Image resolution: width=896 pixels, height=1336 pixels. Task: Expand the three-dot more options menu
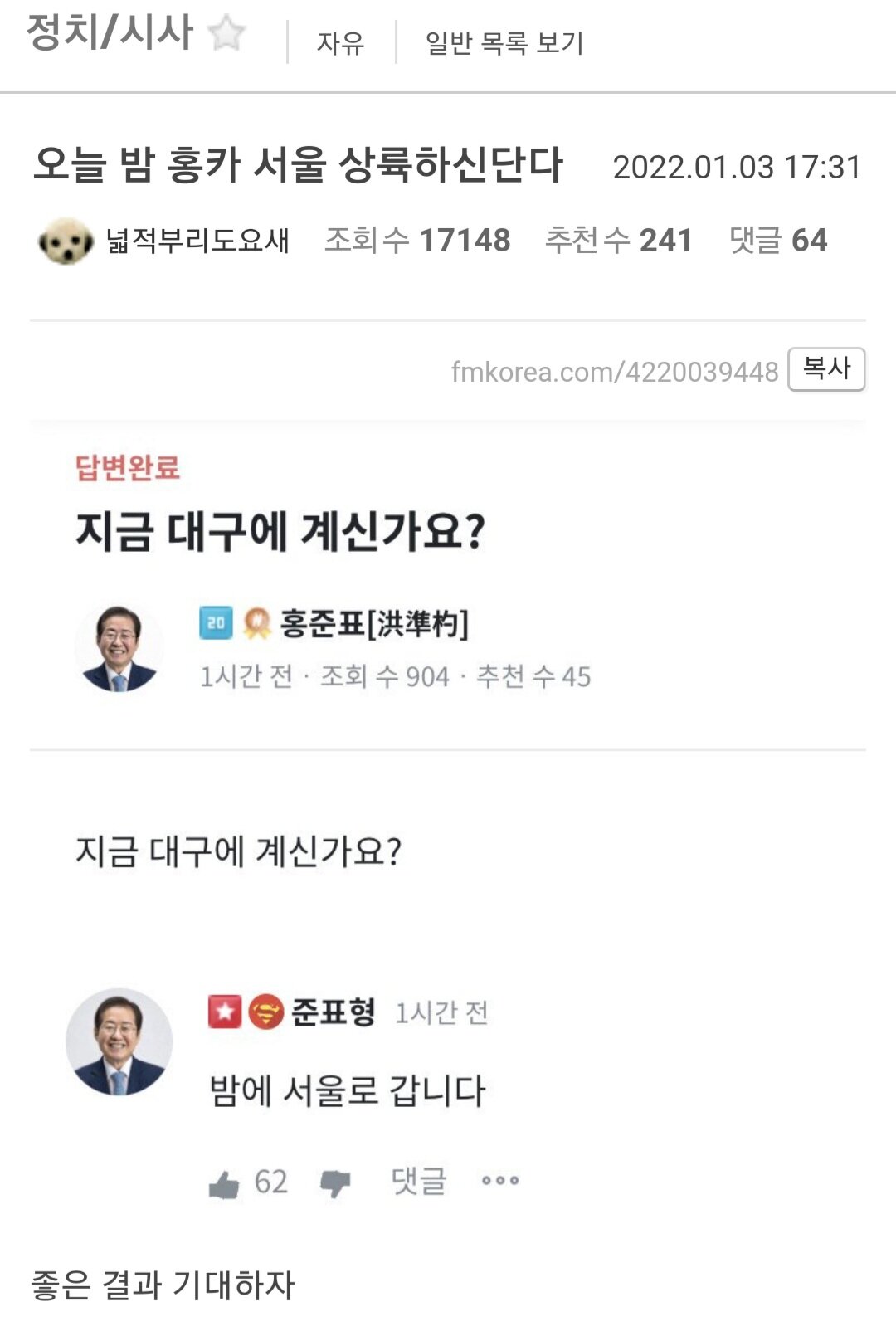click(x=500, y=1181)
